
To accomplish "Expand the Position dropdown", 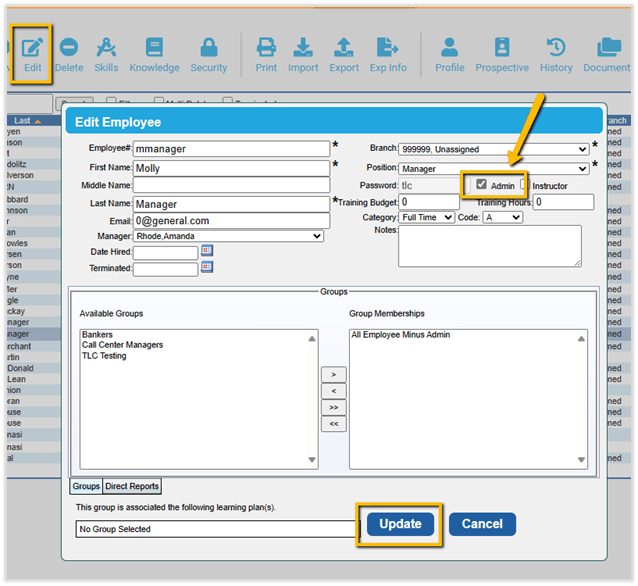I will pyautogui.click(x=494, y=168).
